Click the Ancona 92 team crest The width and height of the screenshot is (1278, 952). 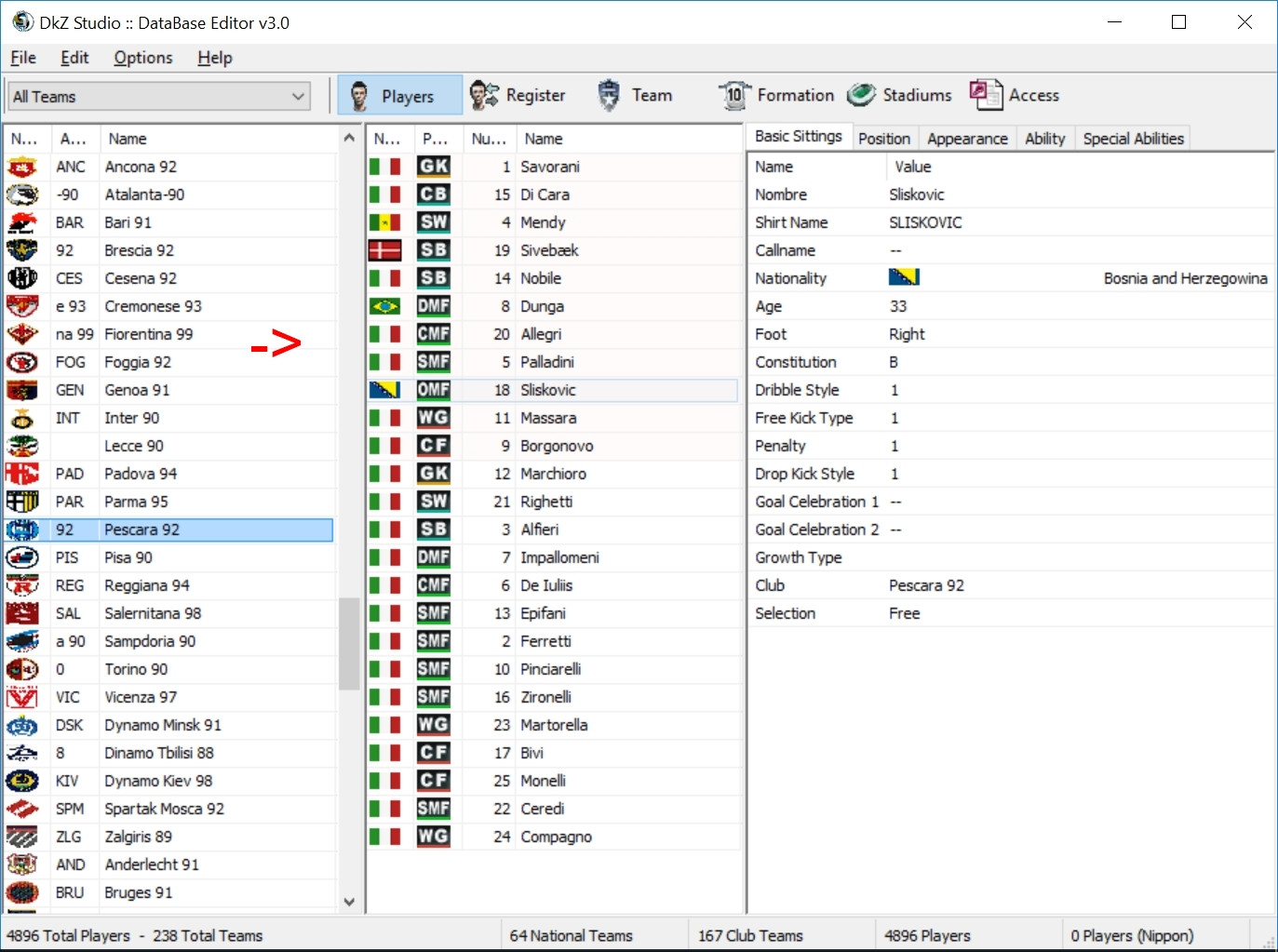tap(22, 167)
